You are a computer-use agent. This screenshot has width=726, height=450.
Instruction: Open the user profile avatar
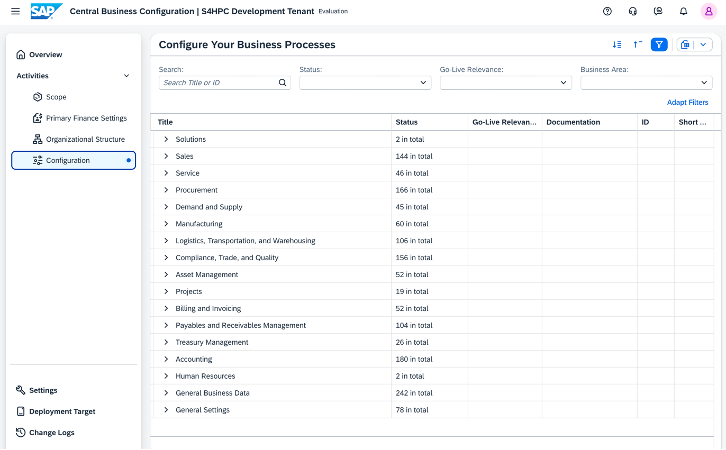pos(708,11)
